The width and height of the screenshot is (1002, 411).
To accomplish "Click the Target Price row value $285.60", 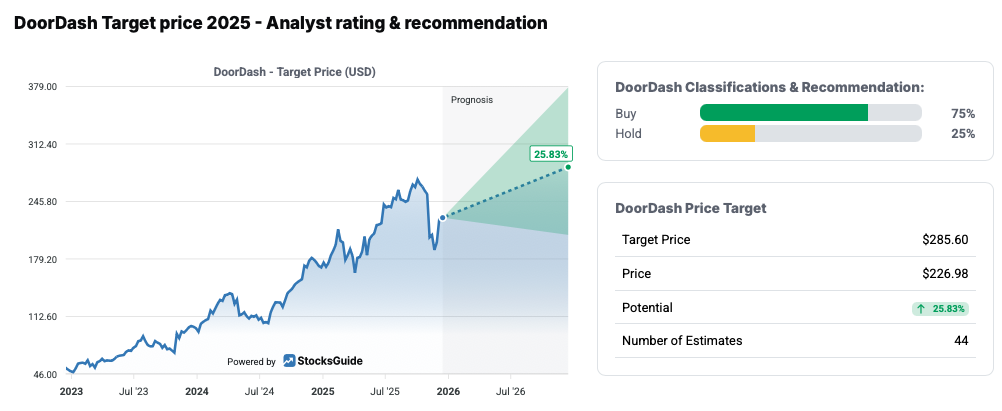I will point(944,240).
